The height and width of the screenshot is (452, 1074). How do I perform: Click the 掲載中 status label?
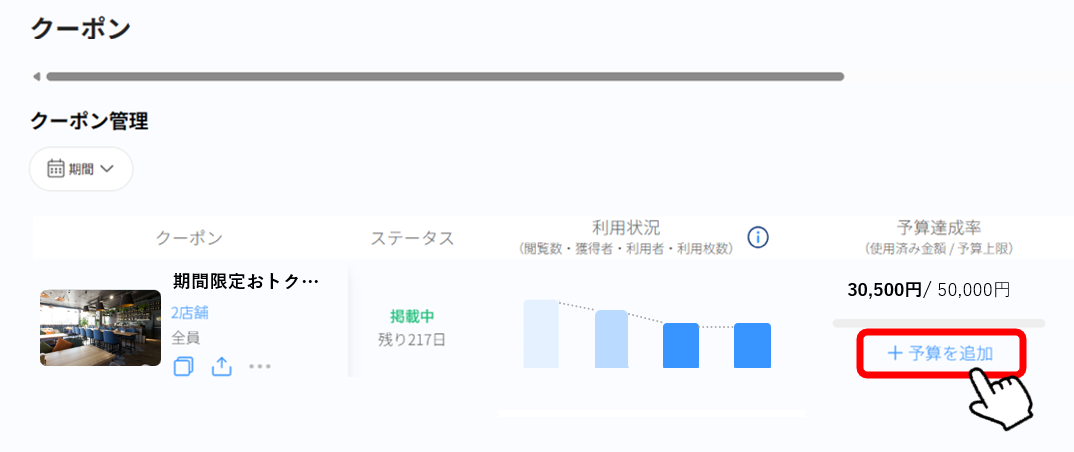412,316
